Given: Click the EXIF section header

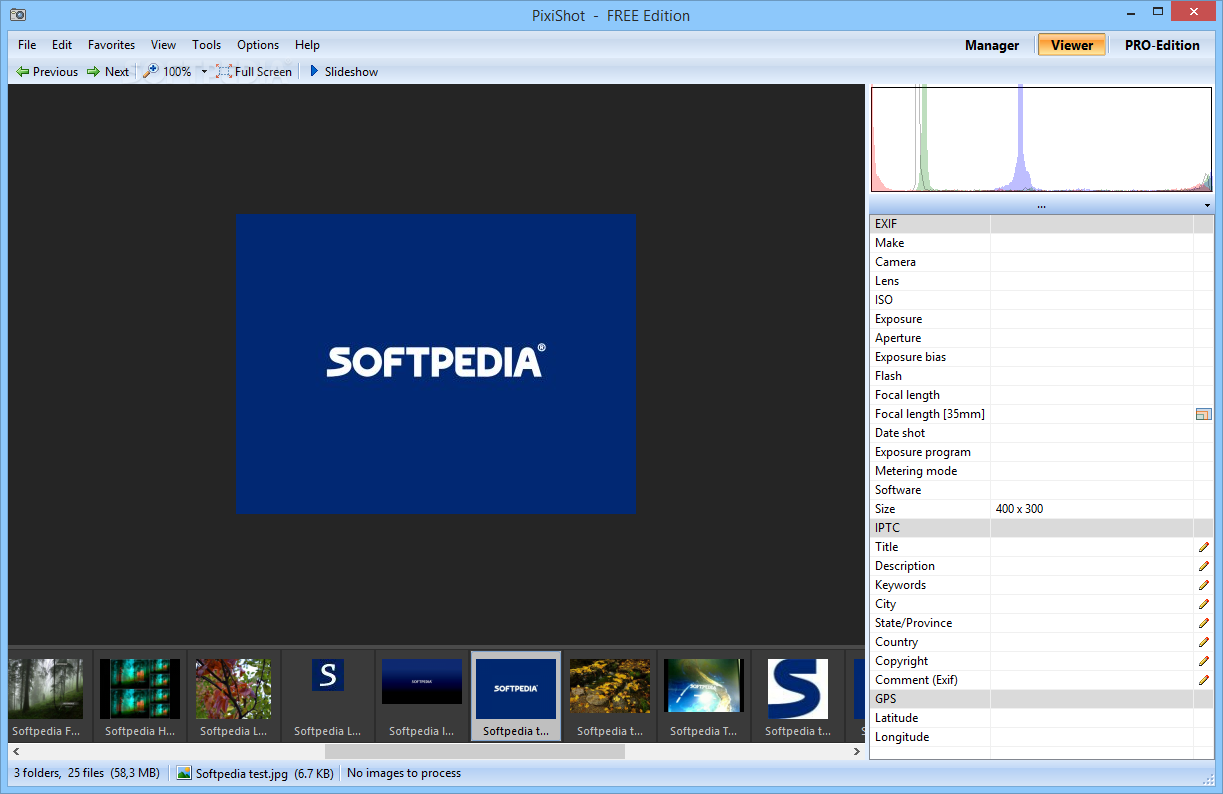Looking at the screenshot, I should coord(1041,224).
